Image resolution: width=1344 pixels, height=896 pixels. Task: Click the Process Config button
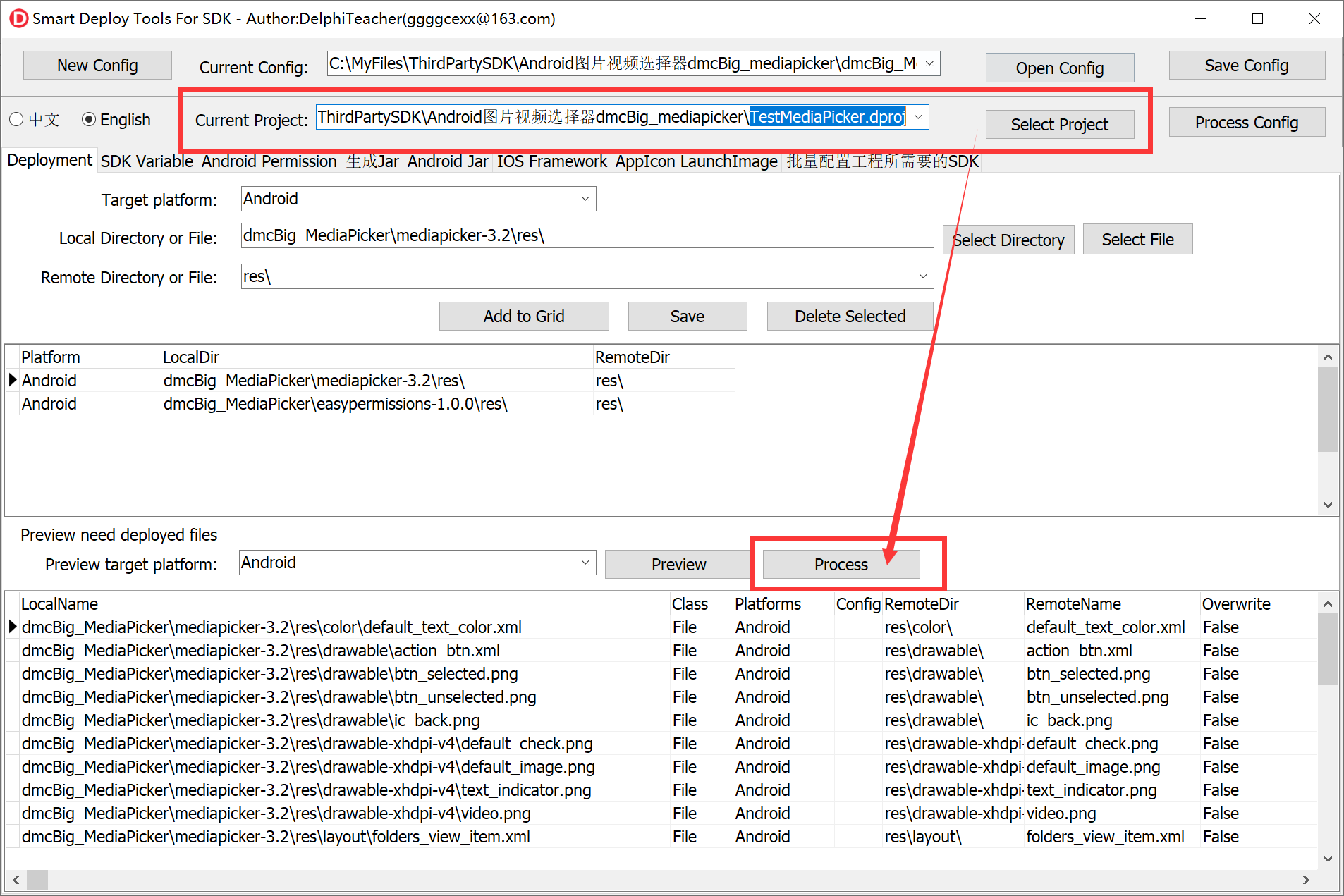[x=1247, y=123]
